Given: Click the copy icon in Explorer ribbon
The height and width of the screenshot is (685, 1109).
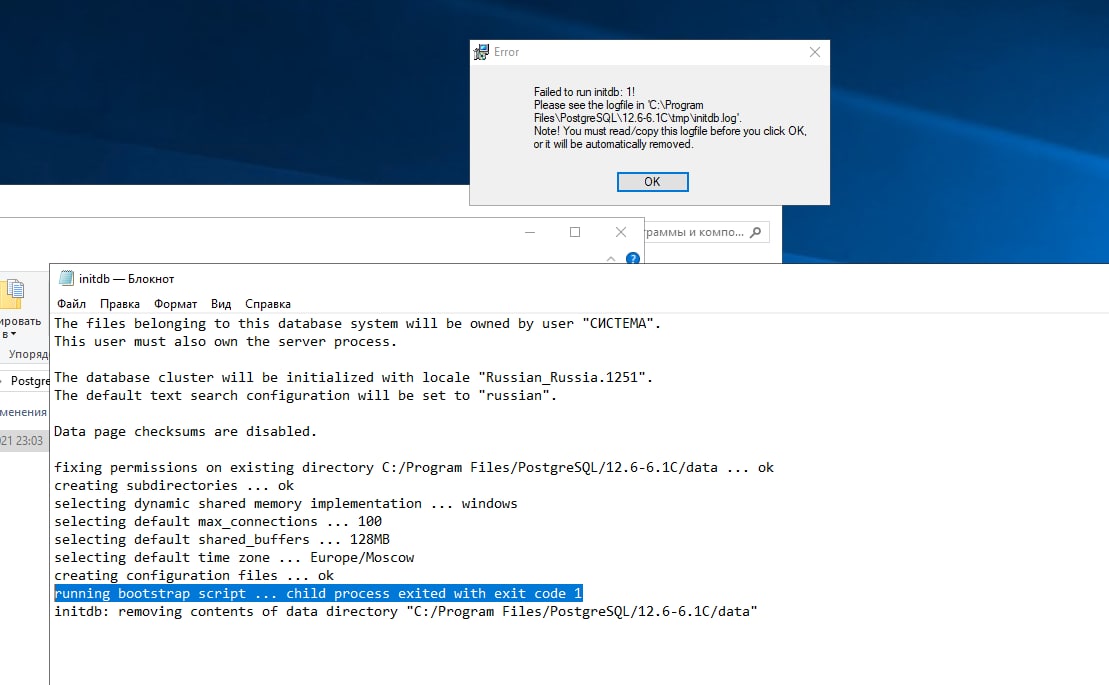Looking at the screenshot, I should tap(13, 293).
